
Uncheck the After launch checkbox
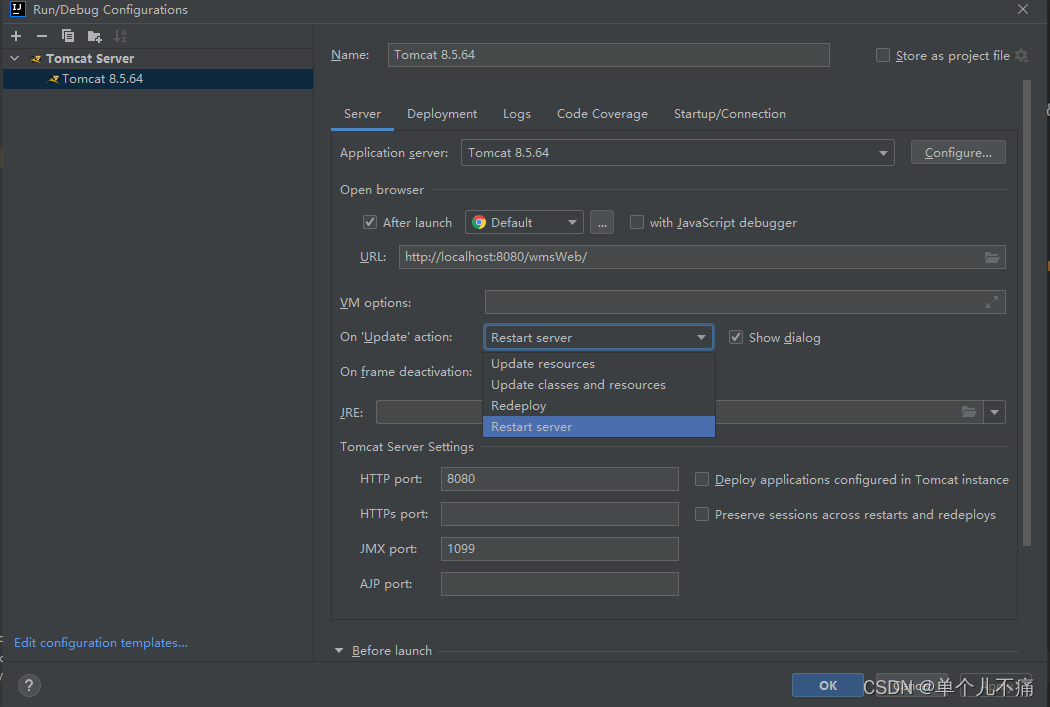click(370, 222)
